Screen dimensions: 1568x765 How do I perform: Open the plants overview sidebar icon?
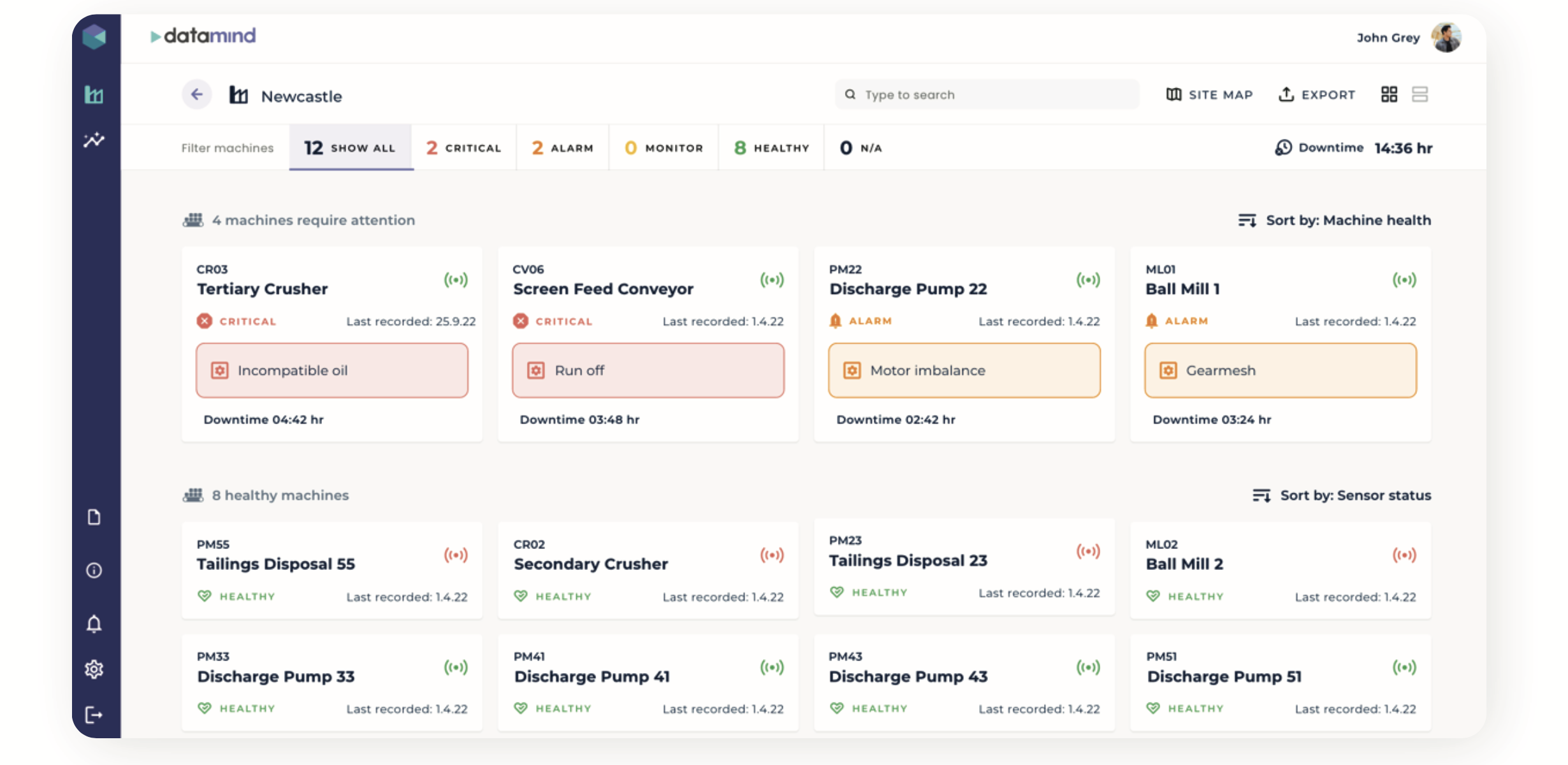point(94,95)
